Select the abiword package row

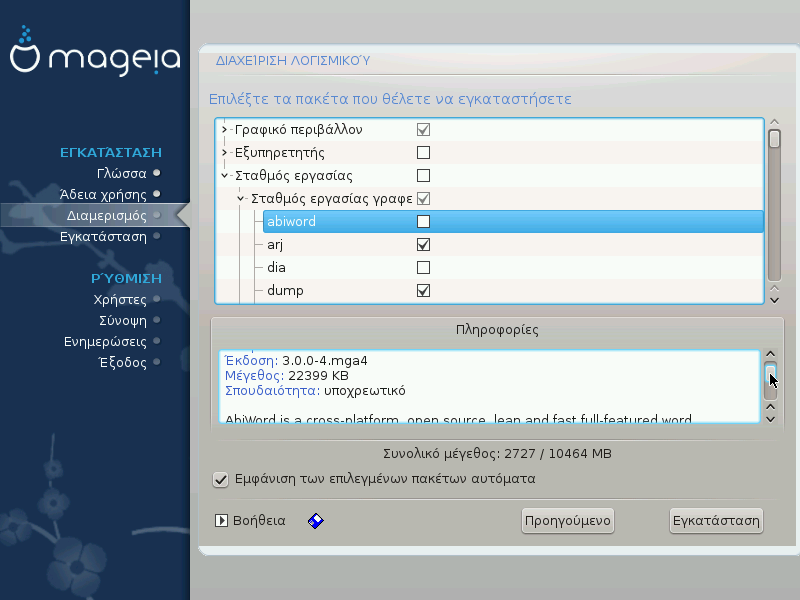tap(513, 221)
